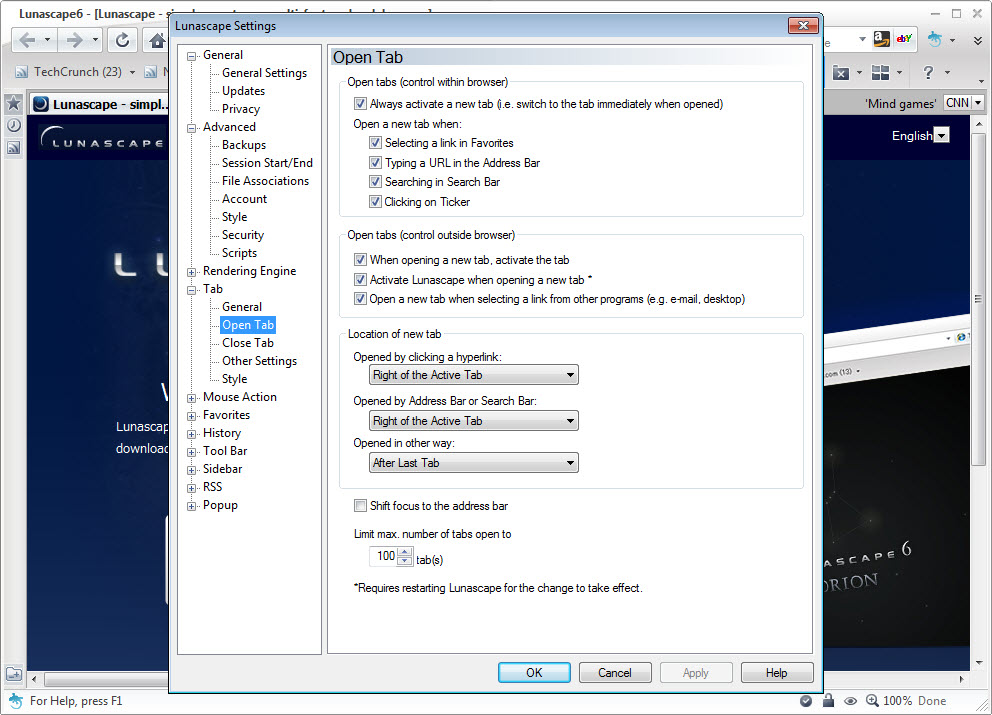Click the question mark help icon
992x715 pixels.
pyautogui.click(x=927, y=73)
